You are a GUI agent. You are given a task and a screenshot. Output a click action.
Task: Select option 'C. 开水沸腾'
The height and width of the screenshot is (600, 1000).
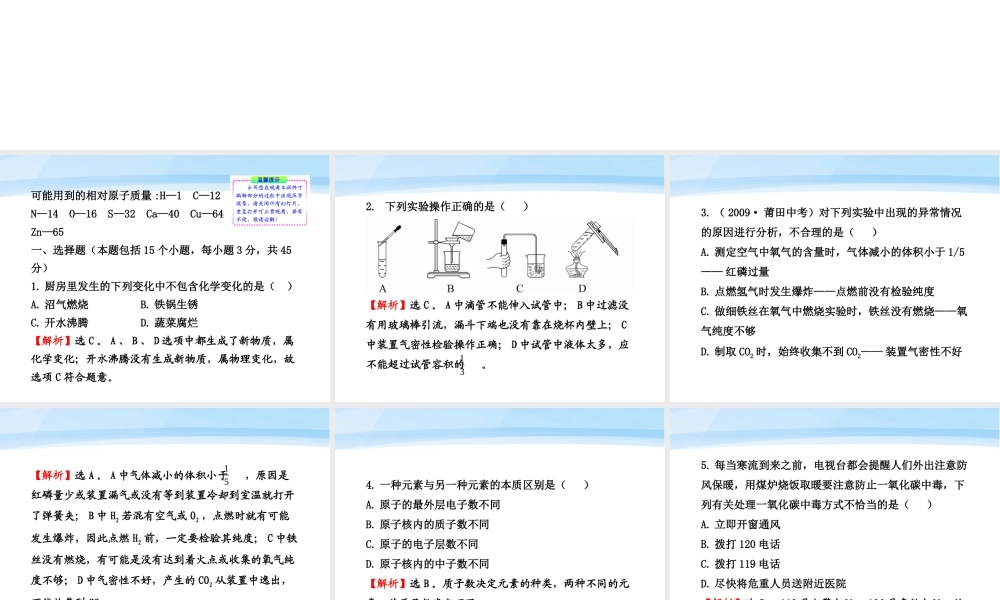(59, 323)
